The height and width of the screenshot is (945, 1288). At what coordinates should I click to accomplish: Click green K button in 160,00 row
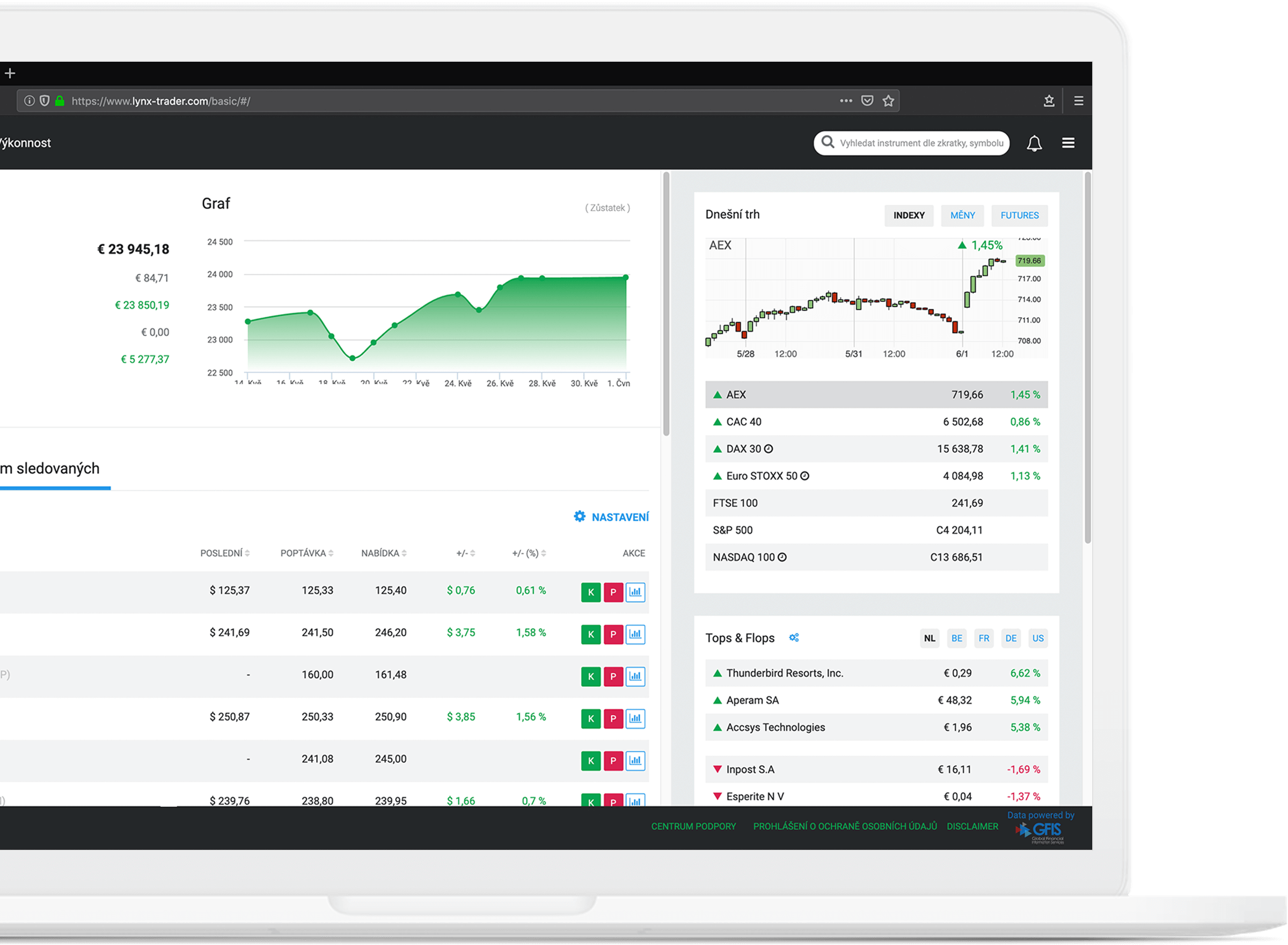pos(590,676)
